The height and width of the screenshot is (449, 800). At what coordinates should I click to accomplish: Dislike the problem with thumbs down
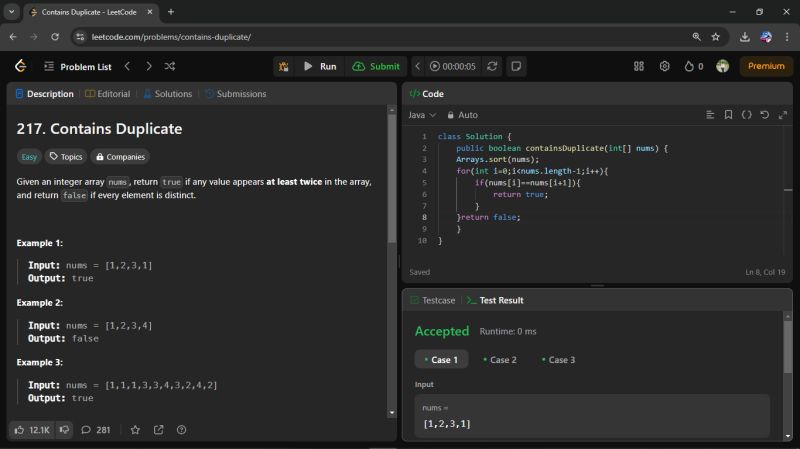64,430
